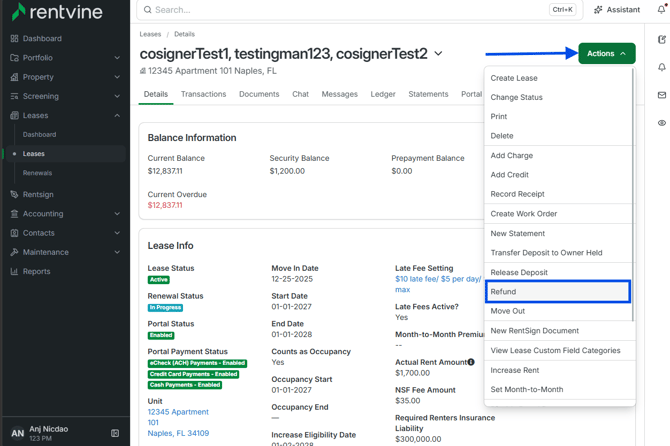Click the envelope icon in right rail
Image resolution: width=670 pixels, height=446 pixels.
tap(662, 95)
